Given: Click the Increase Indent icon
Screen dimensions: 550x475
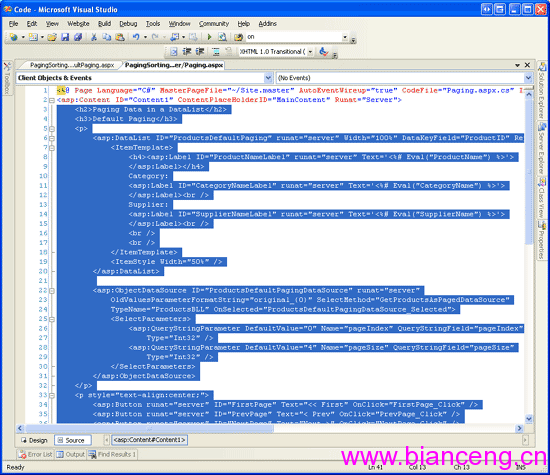Looking at the screenshot, I should click(200, 52).
